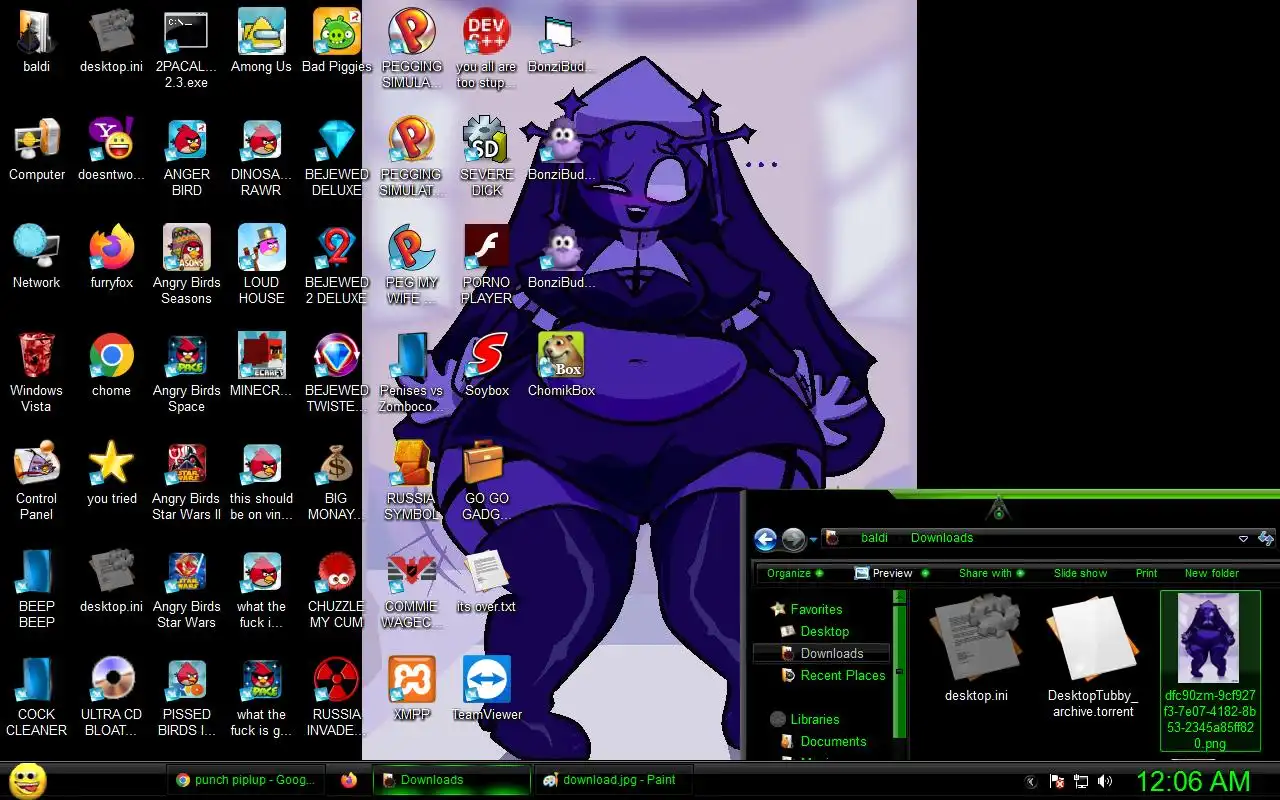Open the Computer desktop icon
The width and height of the screenshot is (1280, 800).
pos(37,150)
